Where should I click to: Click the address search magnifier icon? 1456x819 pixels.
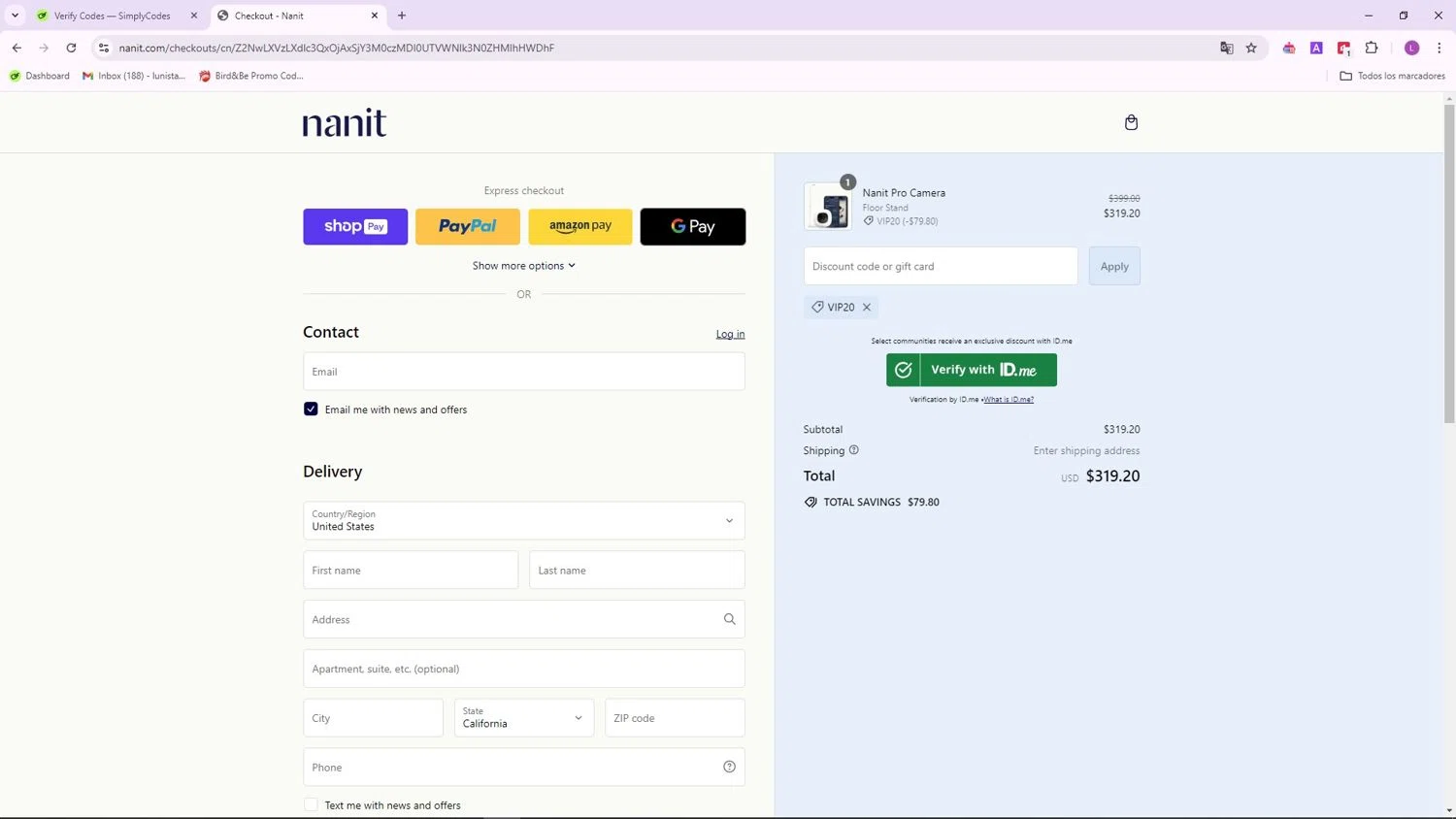[729, 619]
